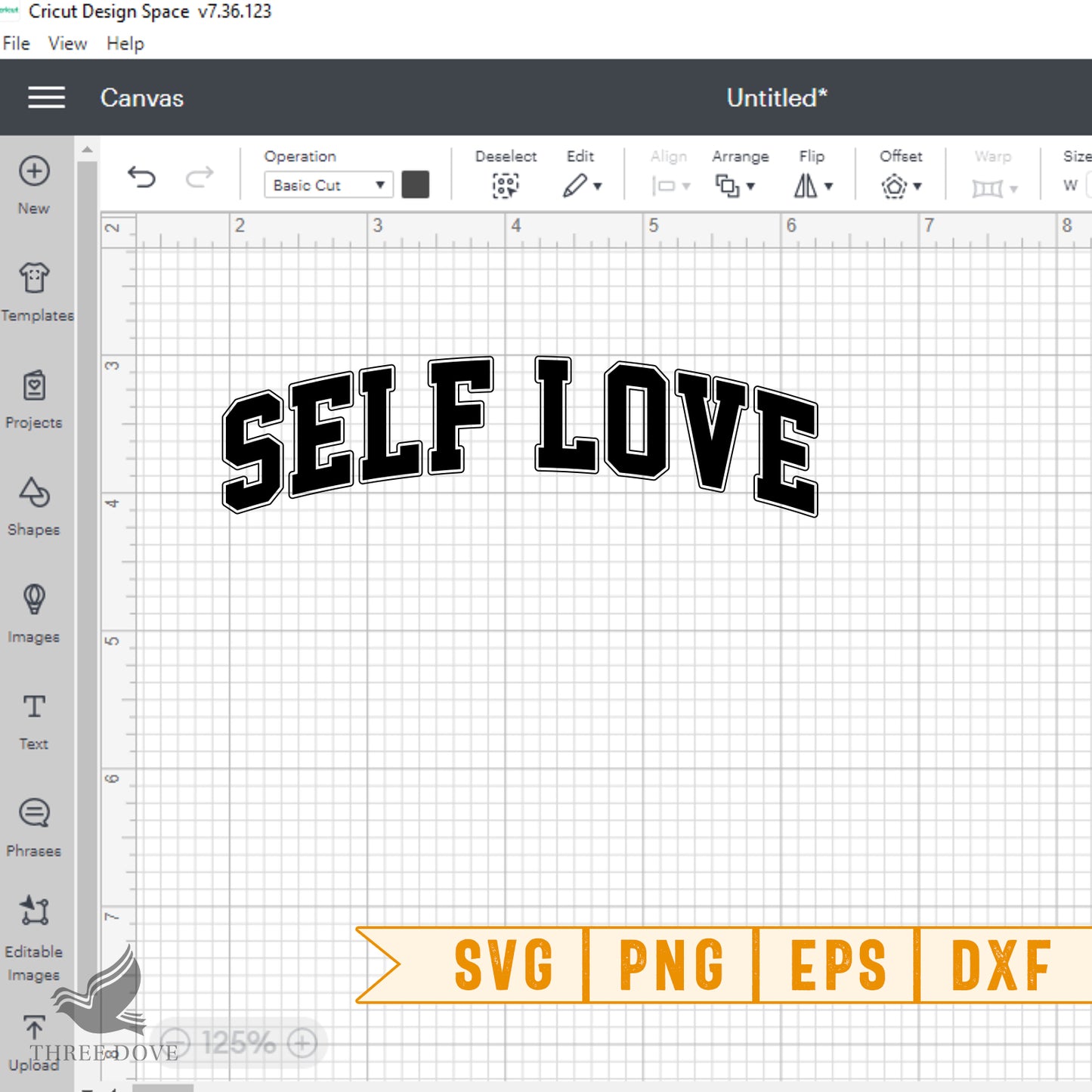Expand the Arrange dropdown arrow
This screenshot has width=1092, height=1092.
pos(750,186)
